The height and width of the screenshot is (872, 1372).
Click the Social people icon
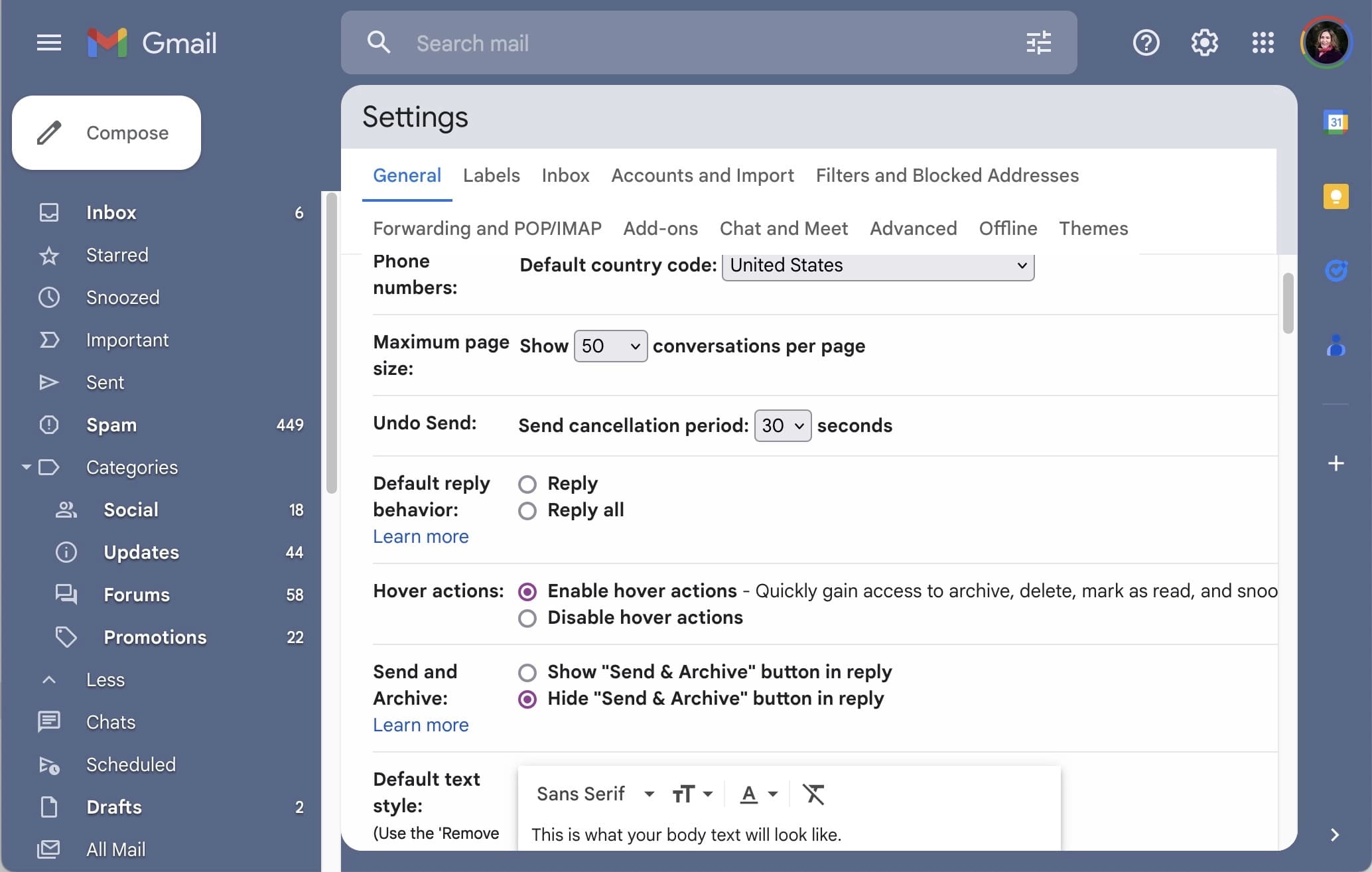[x=66, y=510]
